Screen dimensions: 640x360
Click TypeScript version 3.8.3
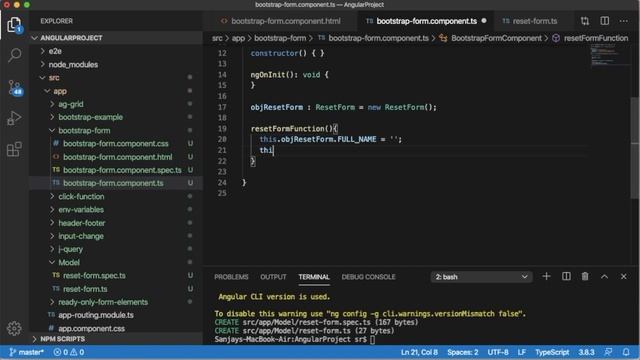(586, 352)
